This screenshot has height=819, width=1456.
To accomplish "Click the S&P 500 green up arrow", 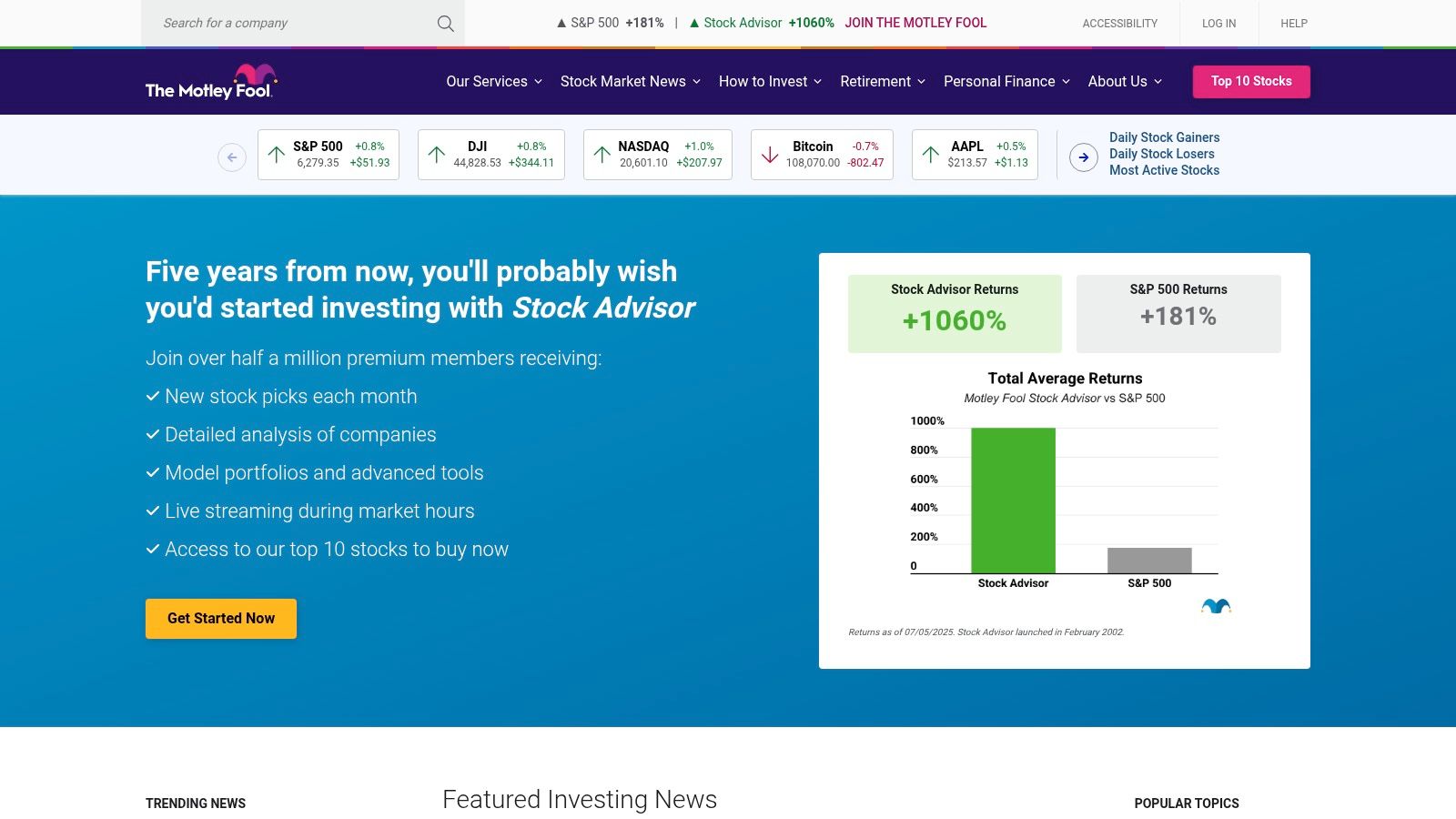I will [x=277, y=155].
